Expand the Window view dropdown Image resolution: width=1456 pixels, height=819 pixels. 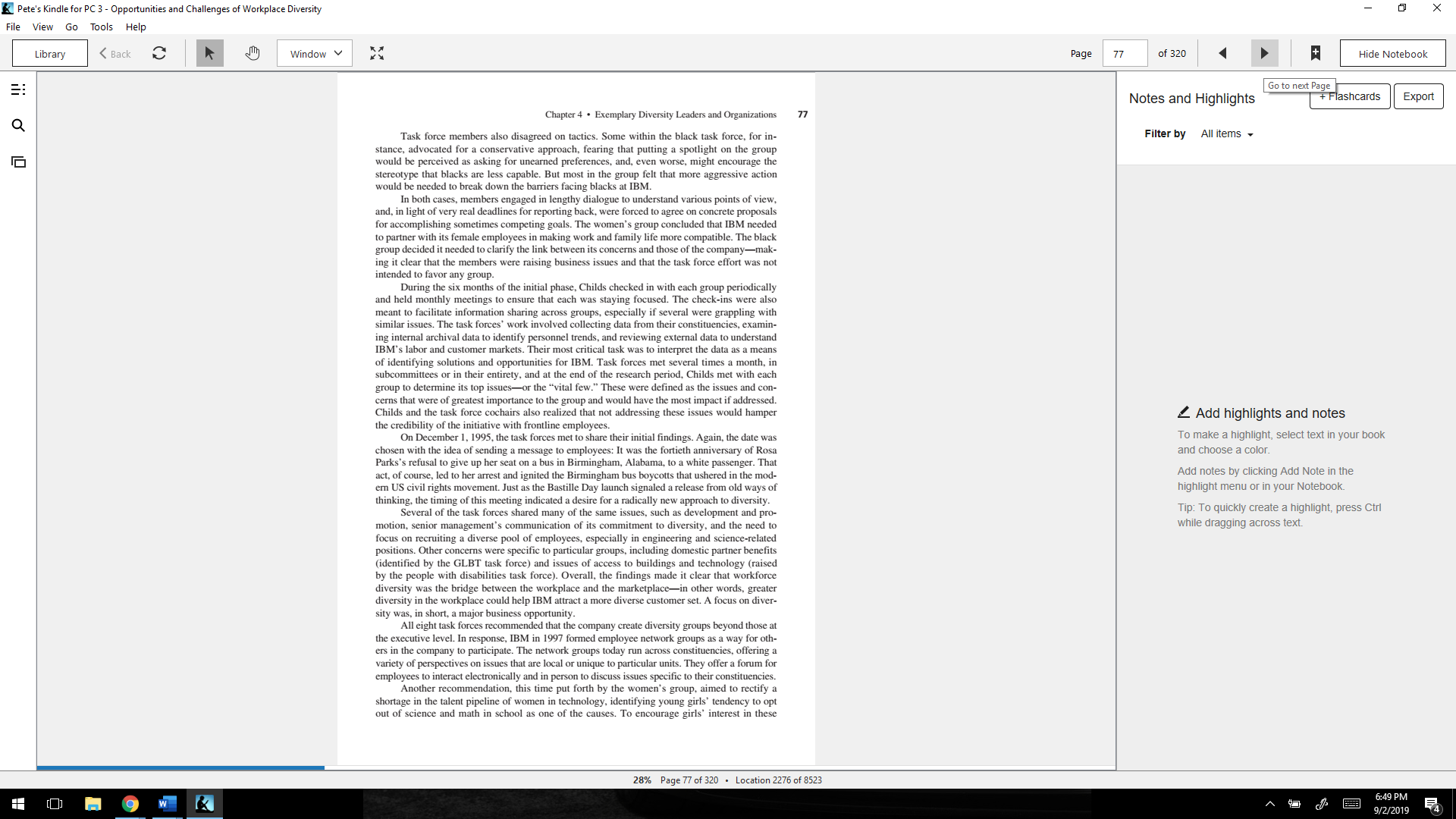tap(315, 54)
